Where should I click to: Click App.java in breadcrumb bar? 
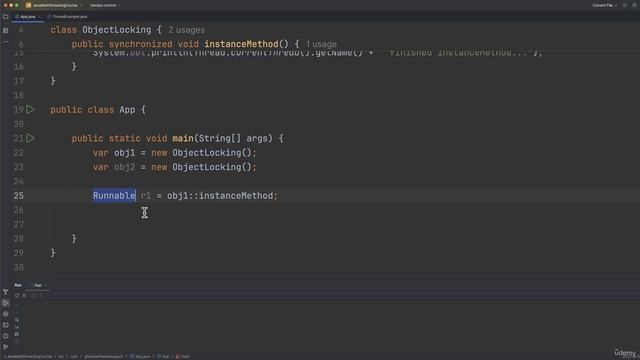[140, 357]
